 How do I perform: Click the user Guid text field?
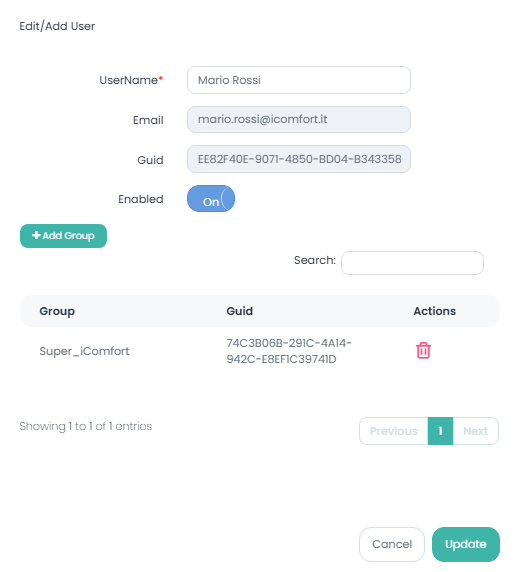coord(299,159)
